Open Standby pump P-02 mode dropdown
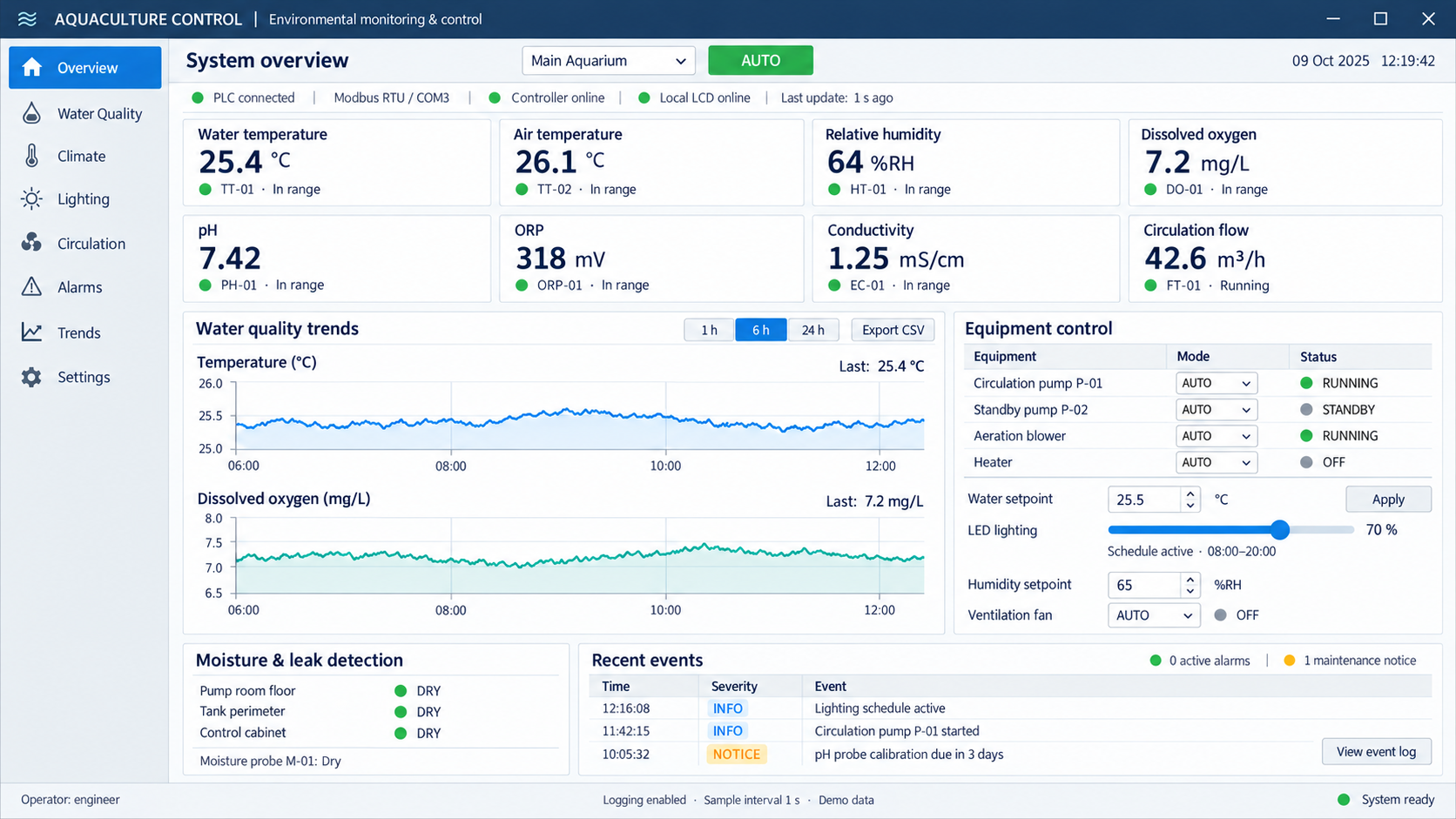Screen dimensions: 1456x819 tap(1216, 409)
